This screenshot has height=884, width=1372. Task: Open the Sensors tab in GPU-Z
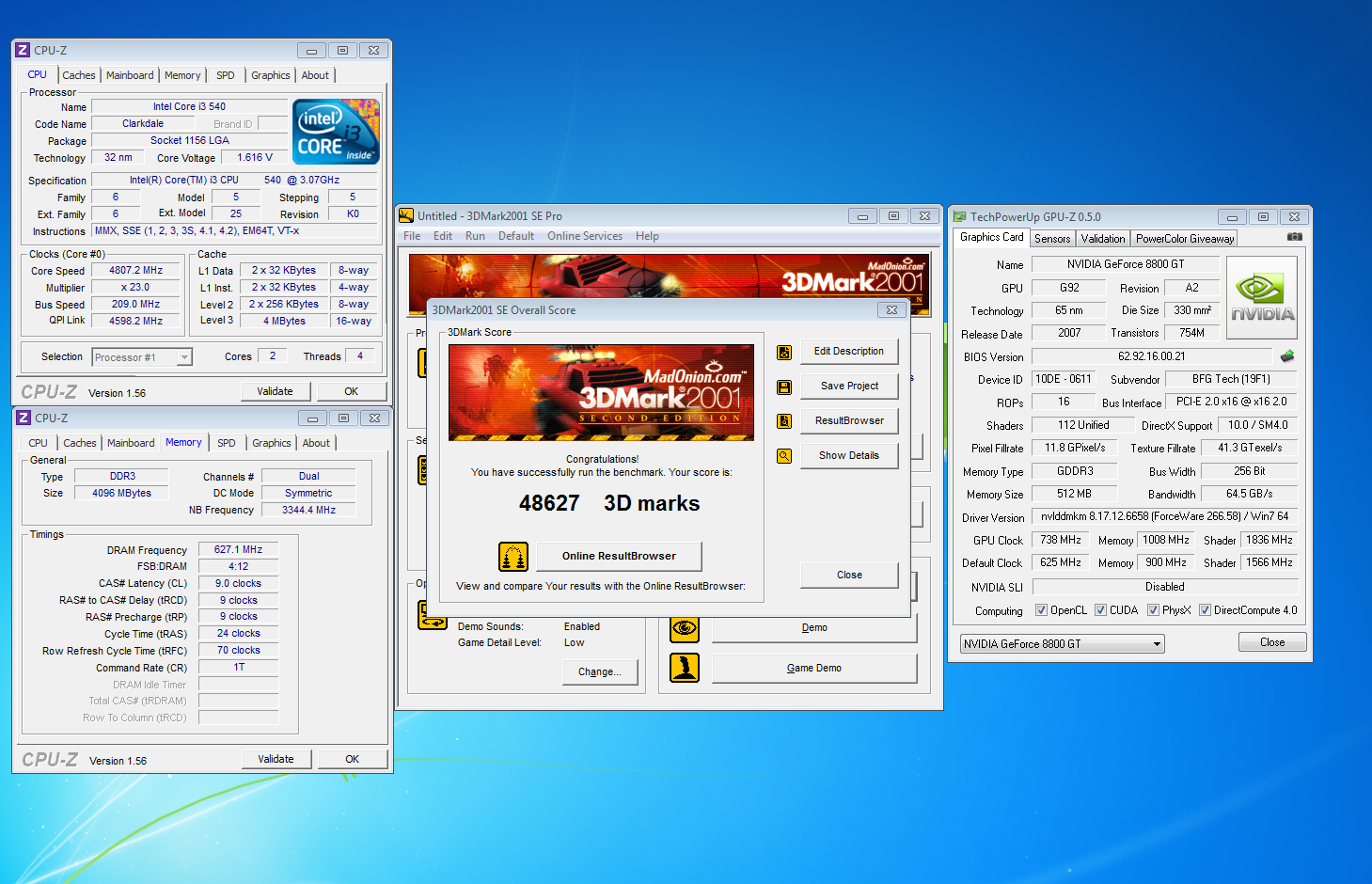click(x=1052, y=239)
